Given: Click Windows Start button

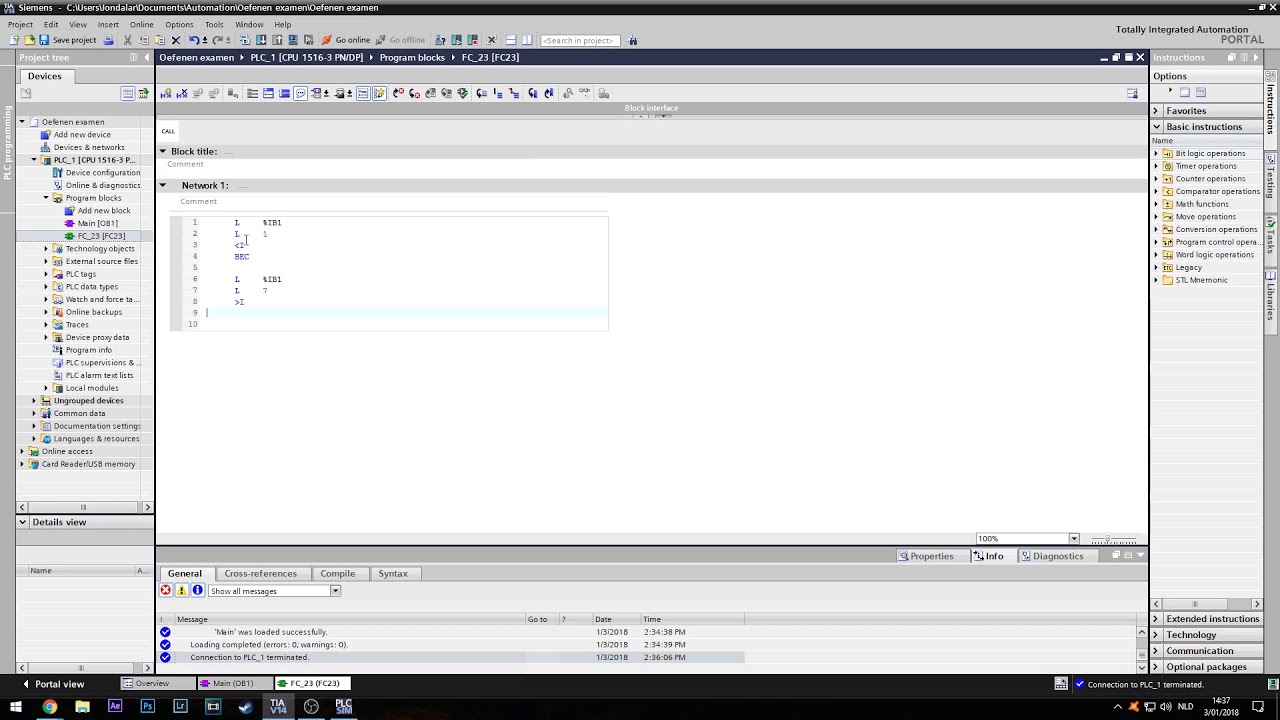Looking at the screenshot, I should pyautogui.click(x=17, y=706).
